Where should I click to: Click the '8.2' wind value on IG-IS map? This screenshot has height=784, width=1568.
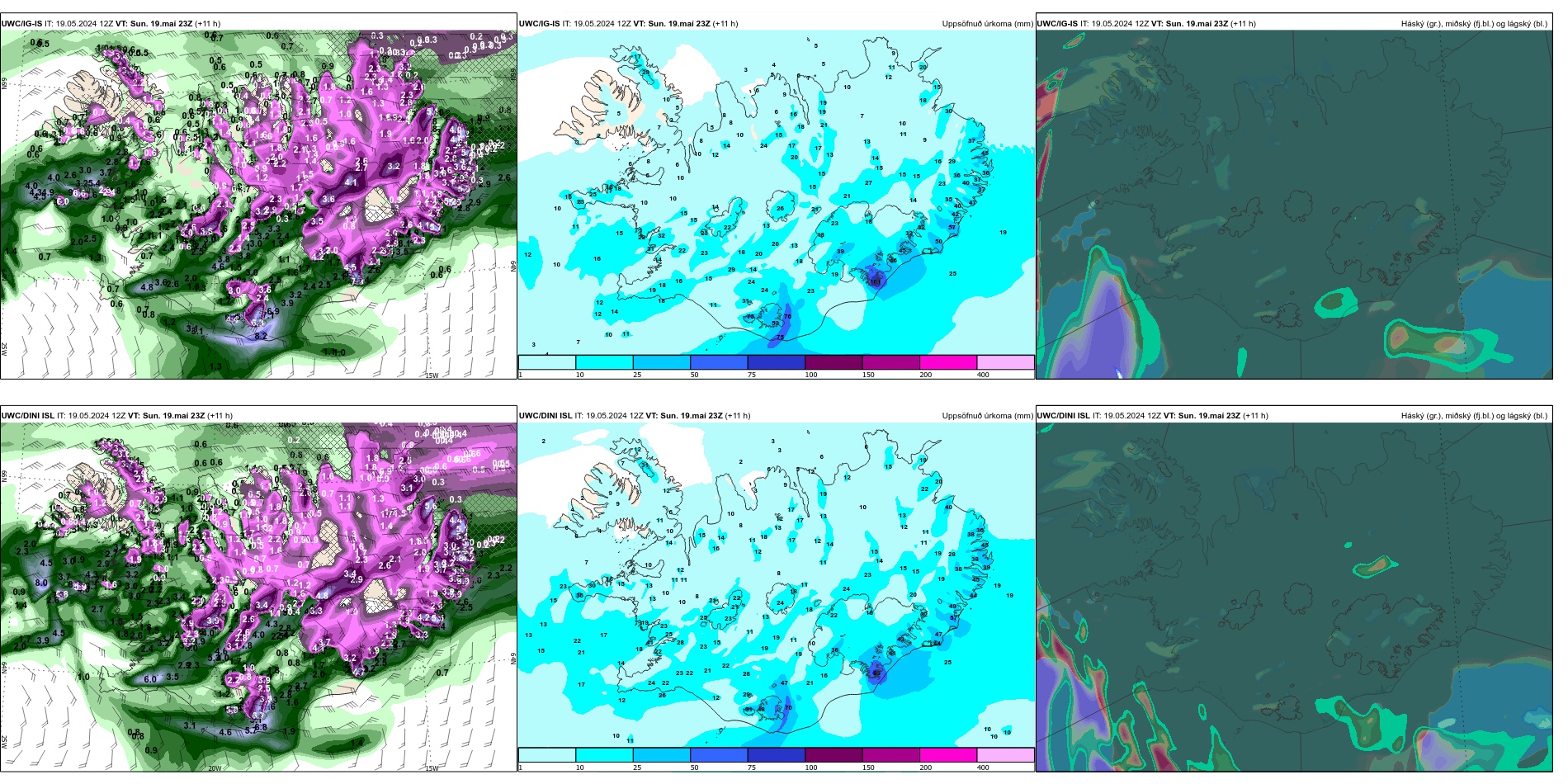coord(261,336)
